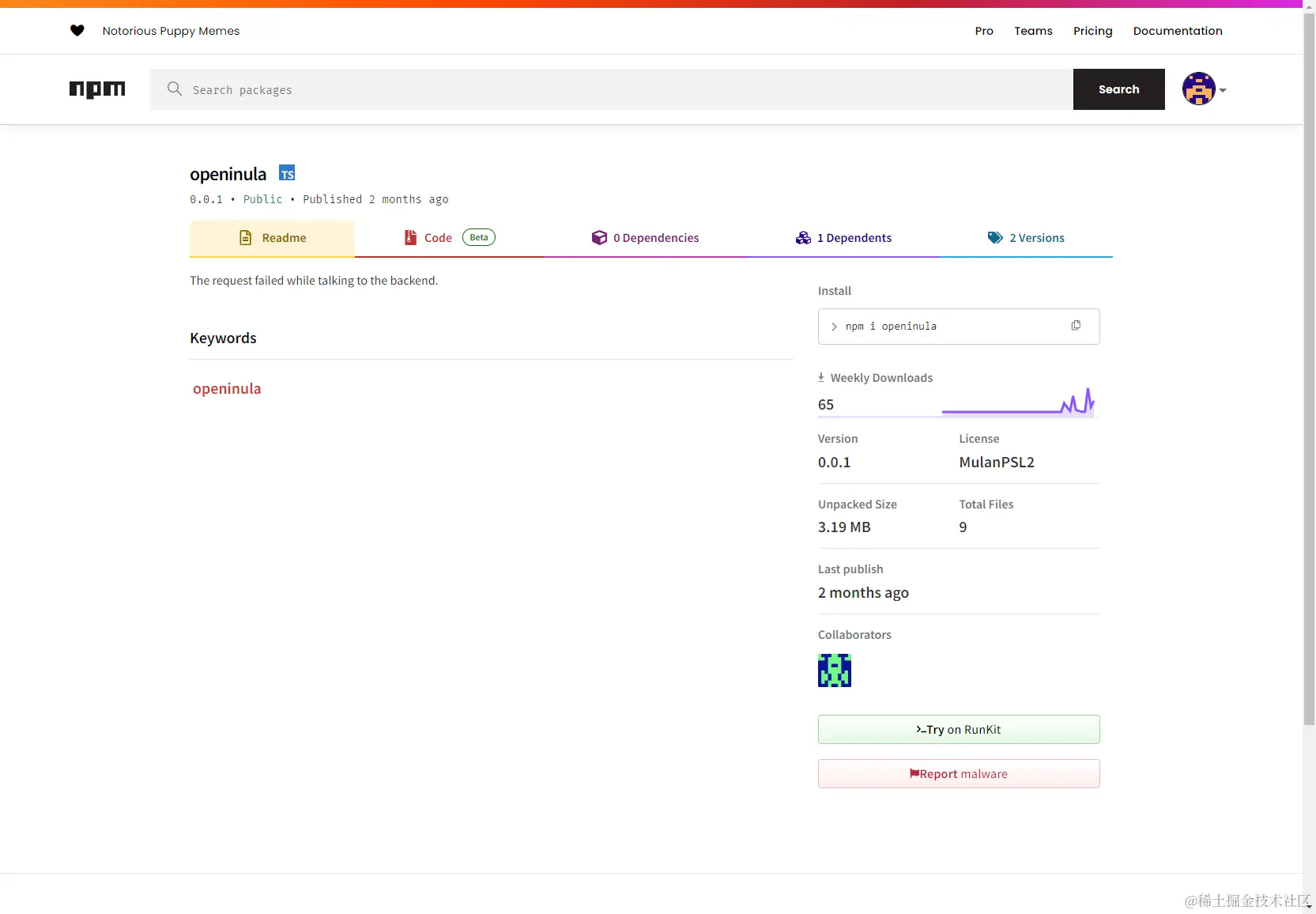Open the 0 Dependencies tab

(645, 238)
